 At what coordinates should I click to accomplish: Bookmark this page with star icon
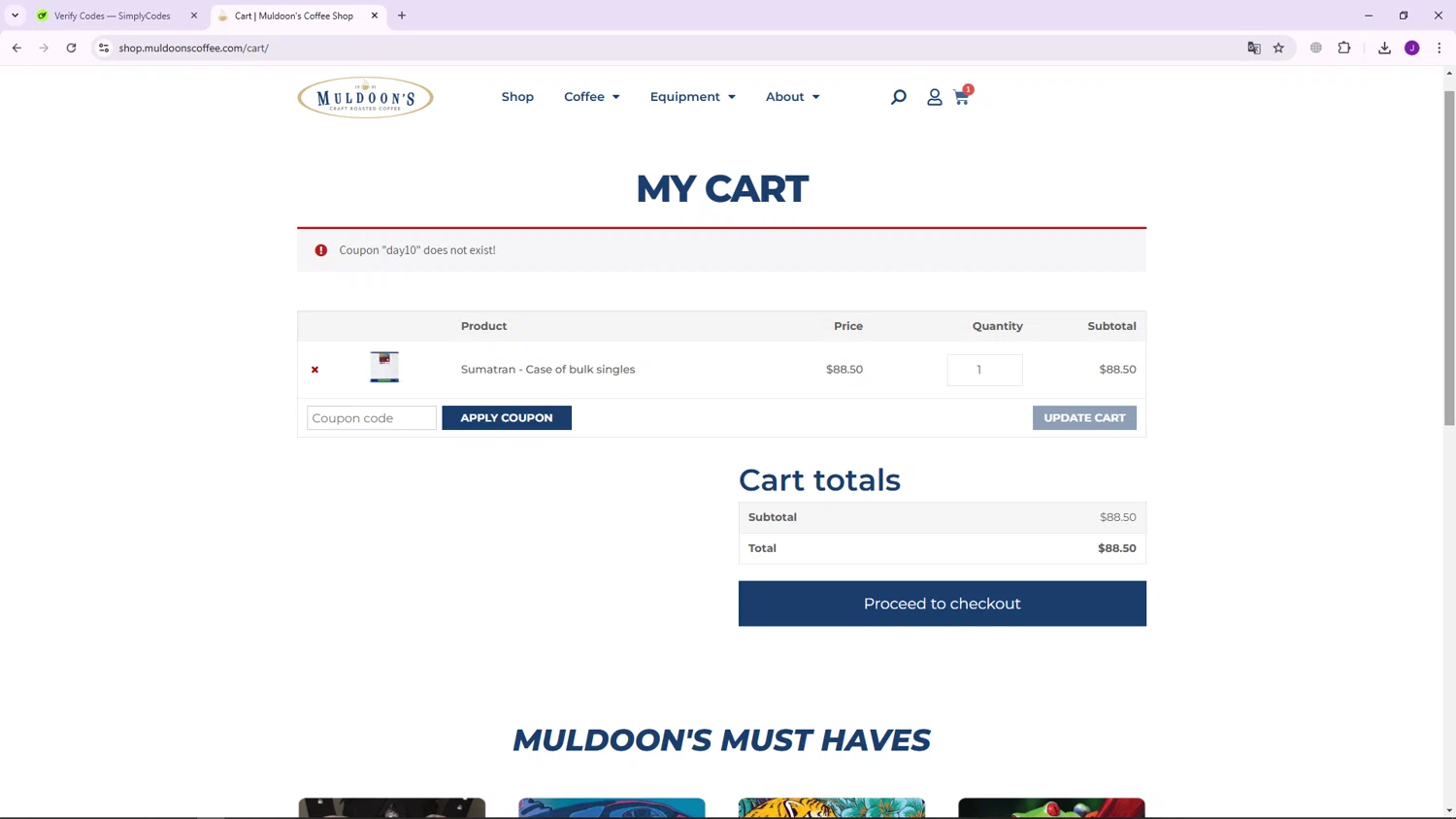1278,48
